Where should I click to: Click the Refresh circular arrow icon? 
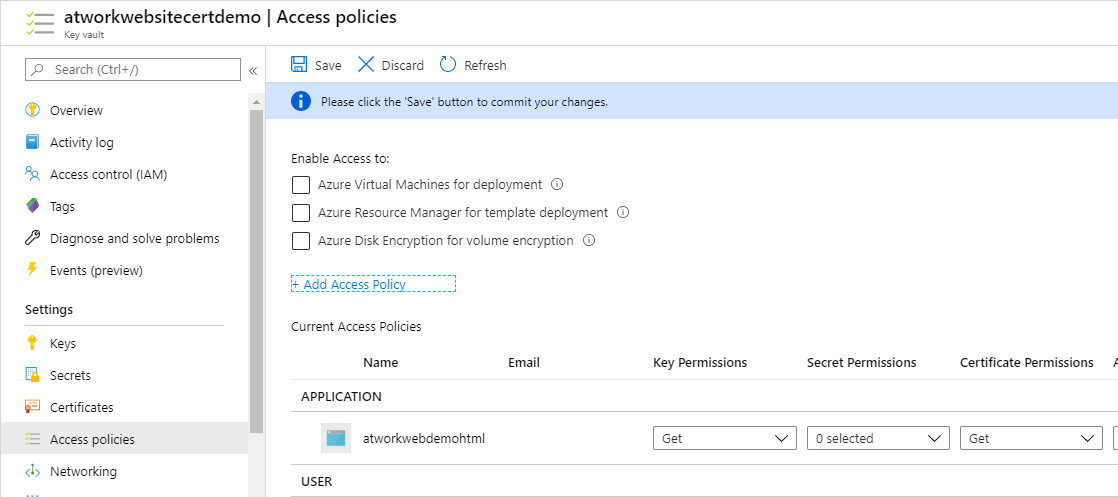(x=448, y=65)
